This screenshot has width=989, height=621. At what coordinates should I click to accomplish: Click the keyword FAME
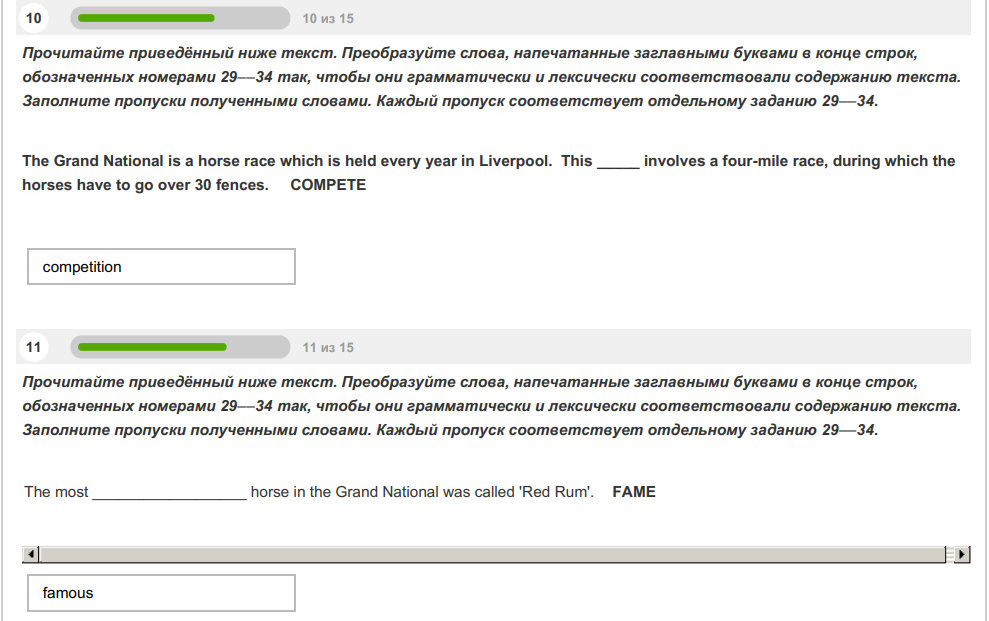coord(634,492)
